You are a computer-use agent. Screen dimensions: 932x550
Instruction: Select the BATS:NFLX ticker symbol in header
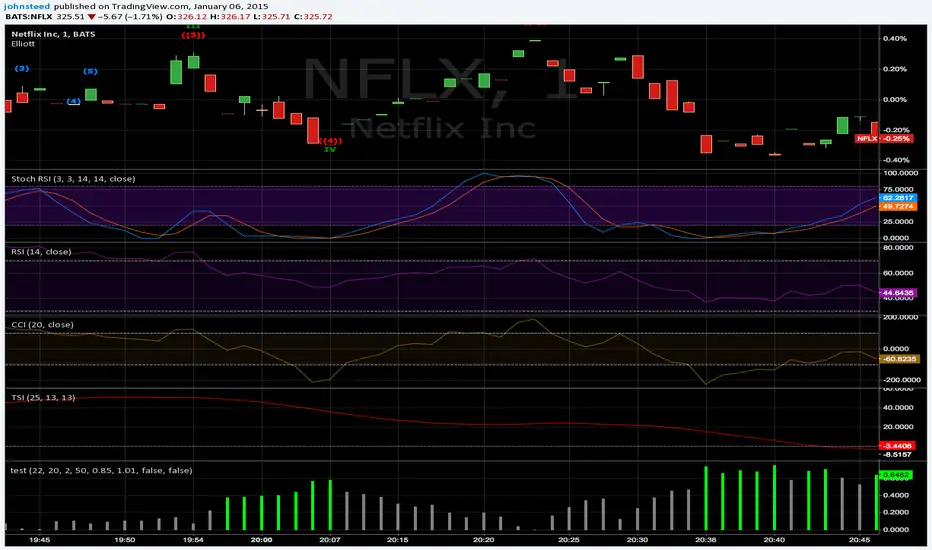pyautogui.click(x=29, y=17)
